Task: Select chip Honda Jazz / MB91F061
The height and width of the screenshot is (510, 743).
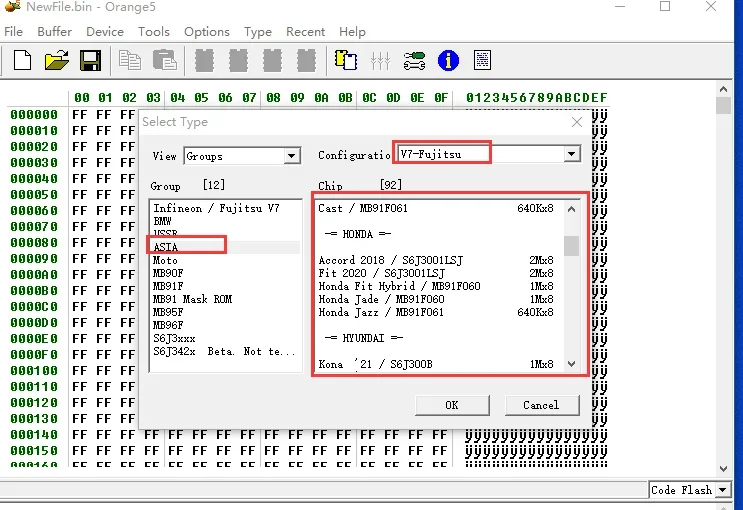Action: click(436, 312)
